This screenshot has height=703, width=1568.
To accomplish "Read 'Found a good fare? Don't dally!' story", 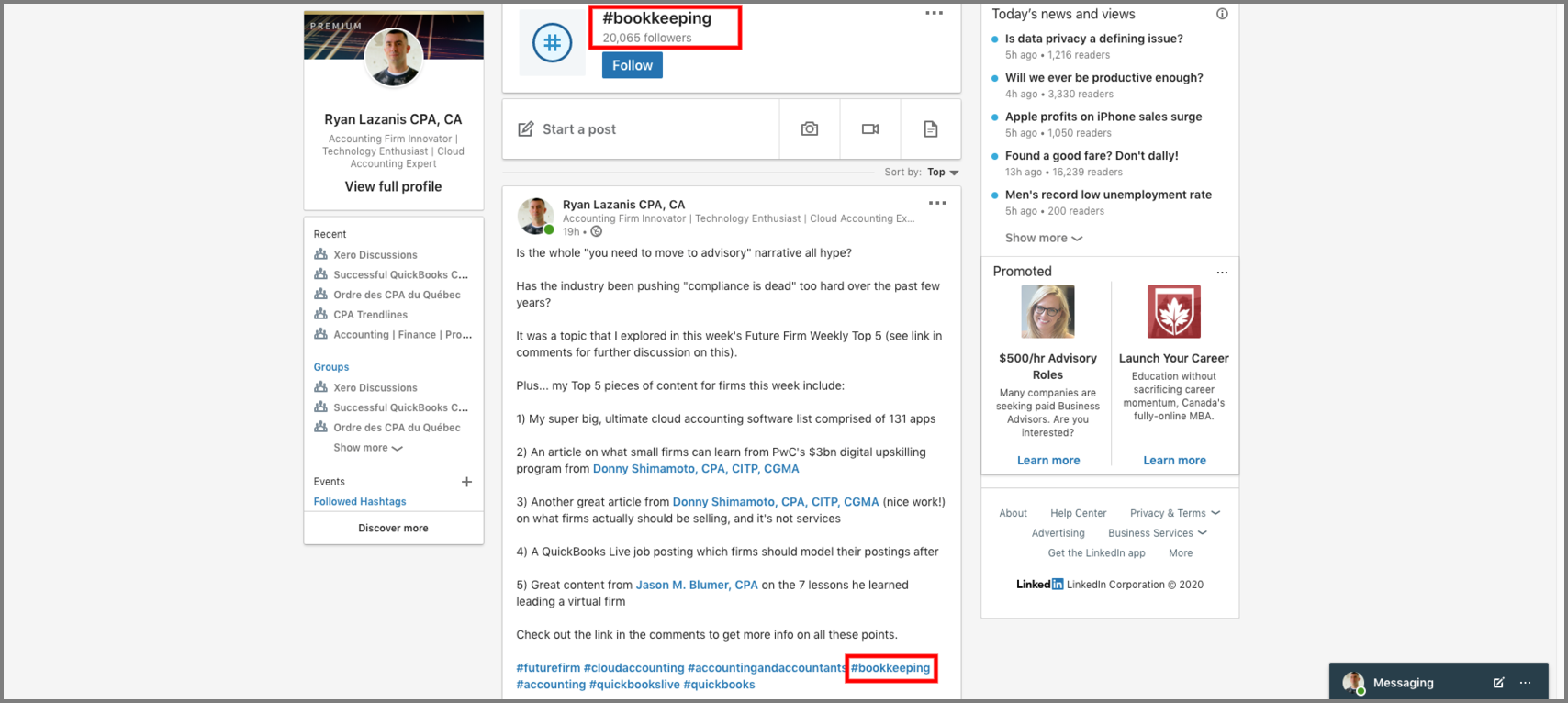I will coord(1092,156).
